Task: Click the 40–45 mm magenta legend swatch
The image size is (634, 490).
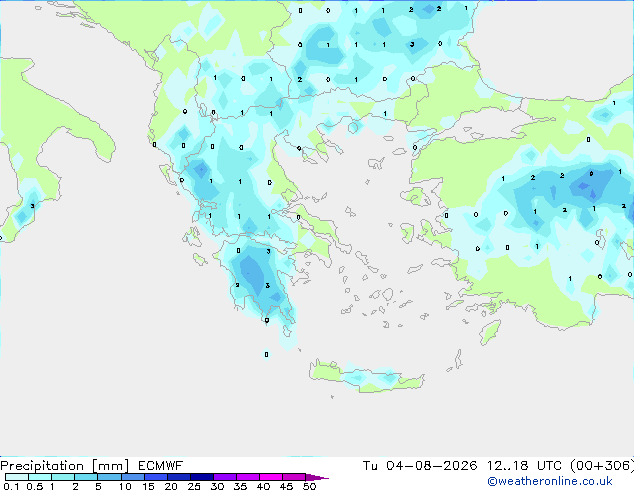Action: (271, 477)
